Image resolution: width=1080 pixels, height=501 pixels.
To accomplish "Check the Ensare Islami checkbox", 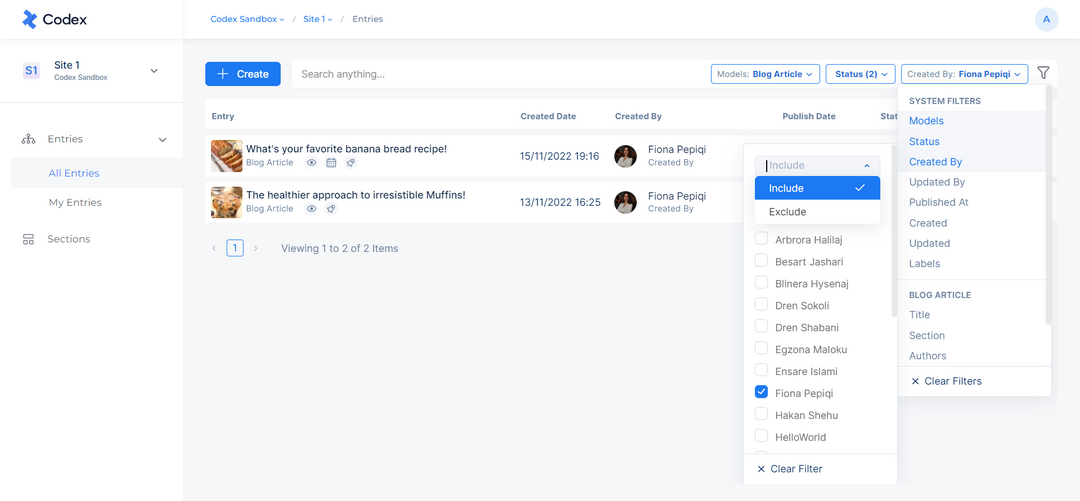I will pos(762,370).
